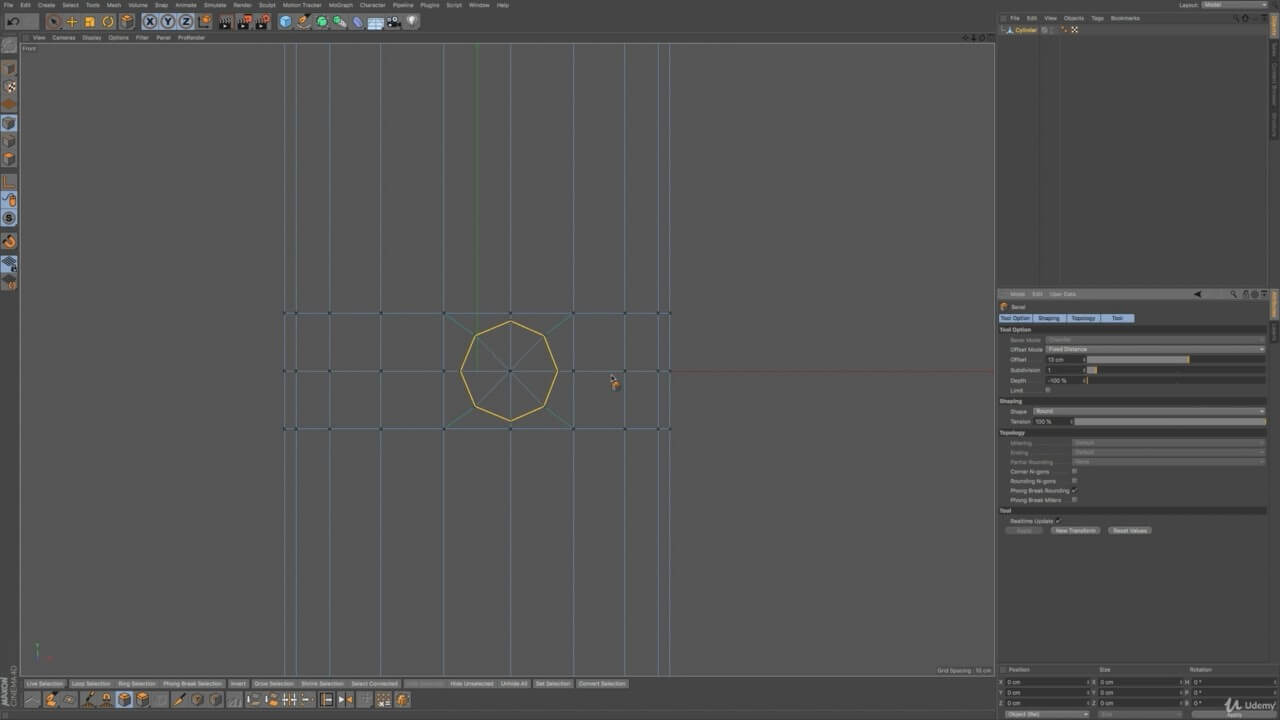Click the Undo arrow icon
Viewport: 1280px width, 720px height.
click(x=14, y=21)
